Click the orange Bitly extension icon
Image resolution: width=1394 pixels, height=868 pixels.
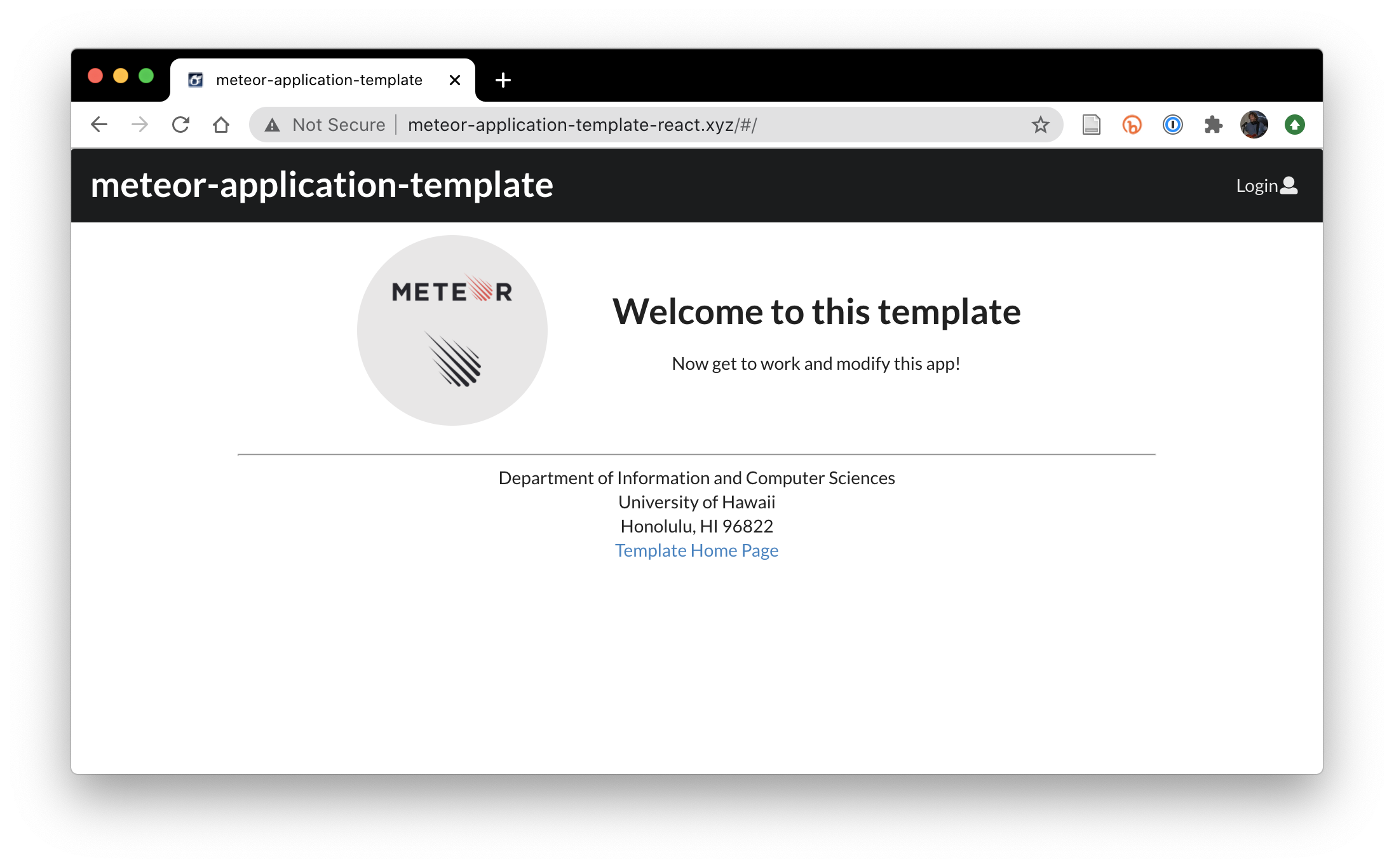coord(1132,125)
